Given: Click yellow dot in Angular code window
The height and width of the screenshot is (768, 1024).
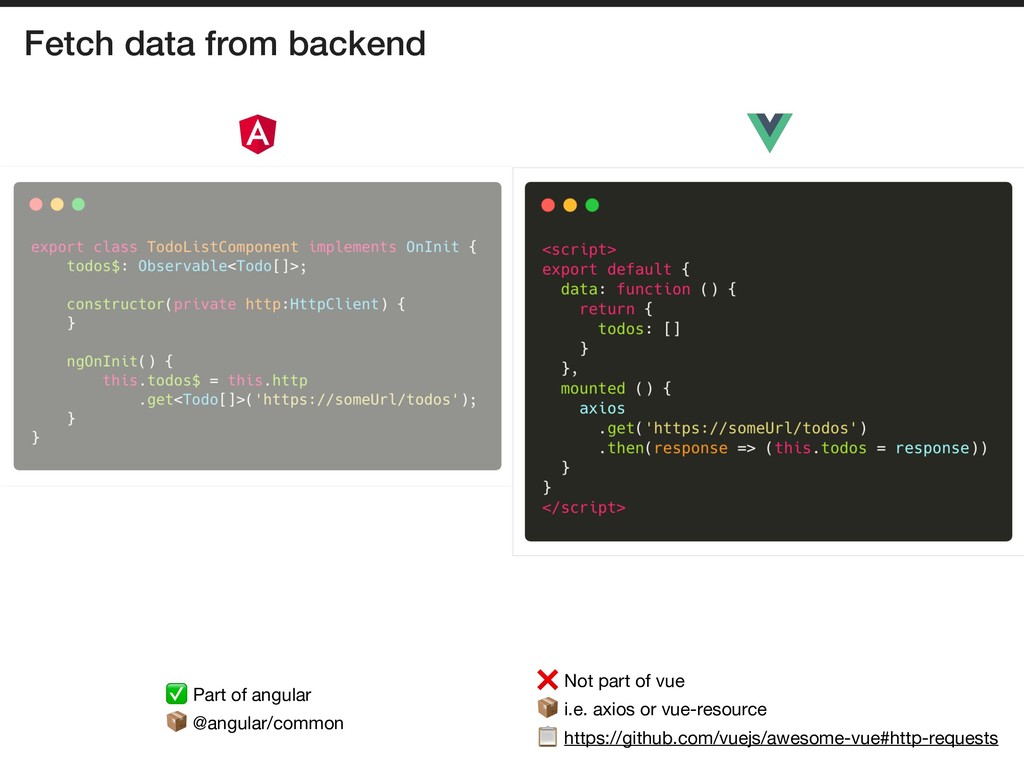Looking at the screenshot, I should tap(57, 204).
